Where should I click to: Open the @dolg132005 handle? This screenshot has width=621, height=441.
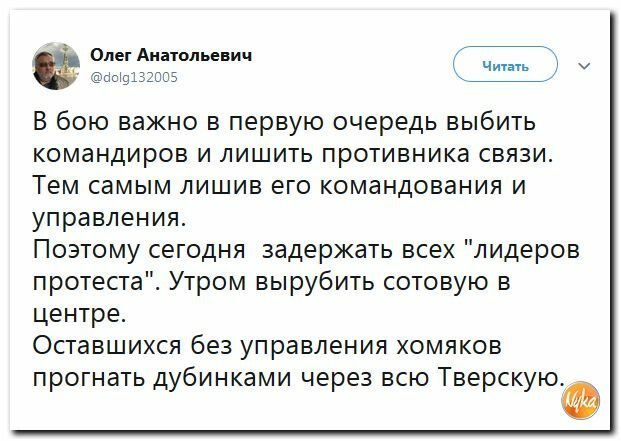click(134, 77)
